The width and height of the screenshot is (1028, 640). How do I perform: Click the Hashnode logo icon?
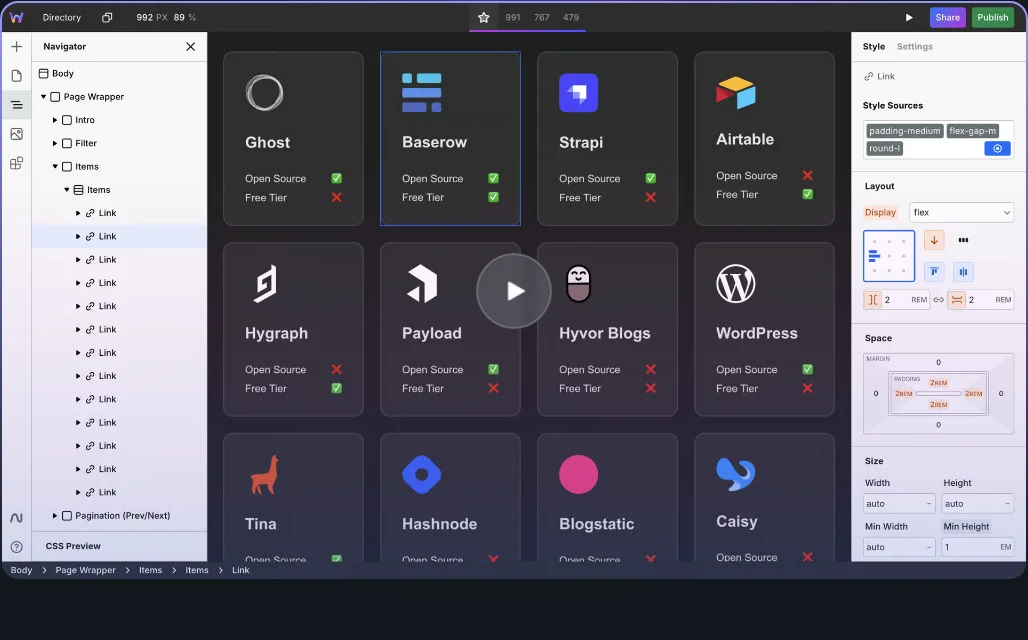click(421, 474)
